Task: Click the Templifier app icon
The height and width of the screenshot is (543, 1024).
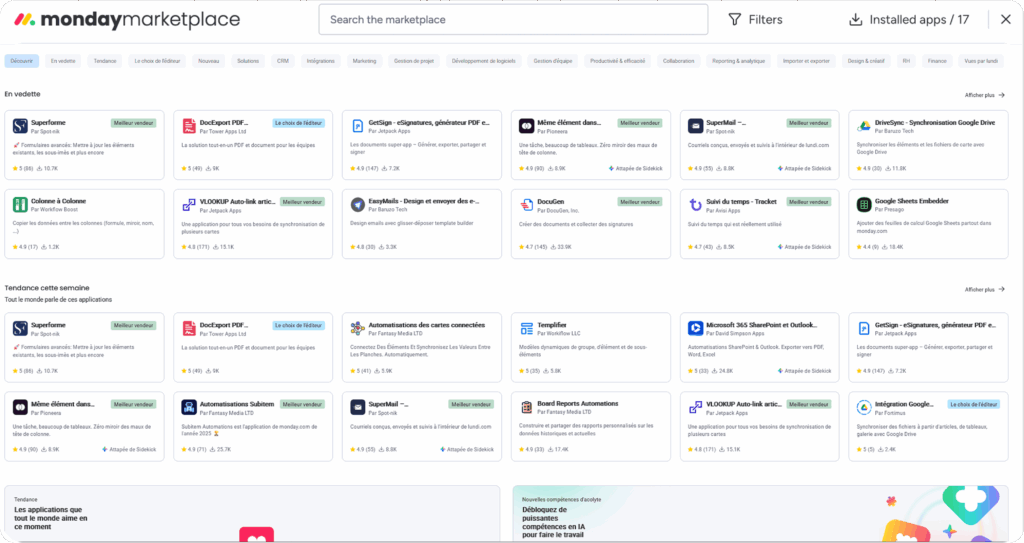Action: pos(526,328)
